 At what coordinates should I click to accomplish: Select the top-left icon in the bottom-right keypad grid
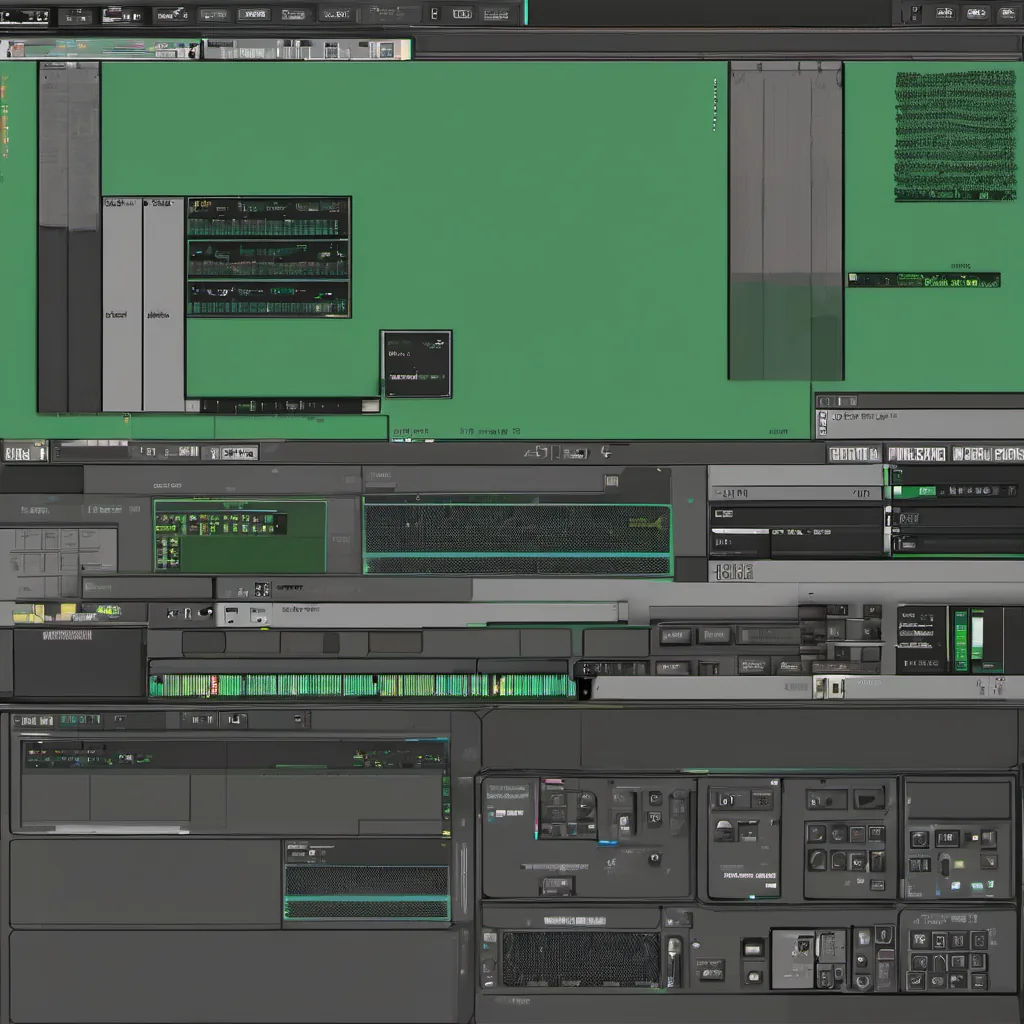[919, 940]
